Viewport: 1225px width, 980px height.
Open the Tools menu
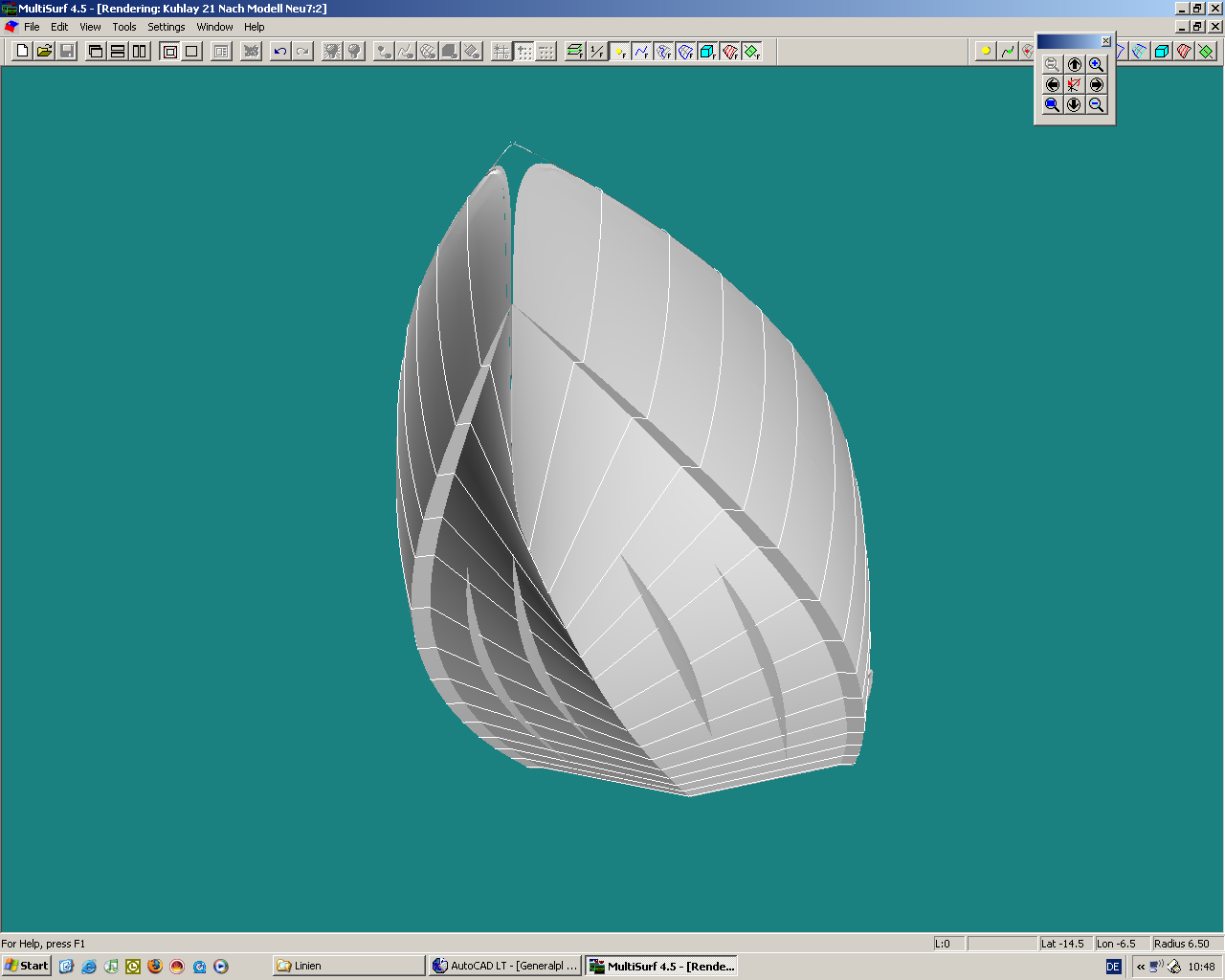click(x=124, y=27)
